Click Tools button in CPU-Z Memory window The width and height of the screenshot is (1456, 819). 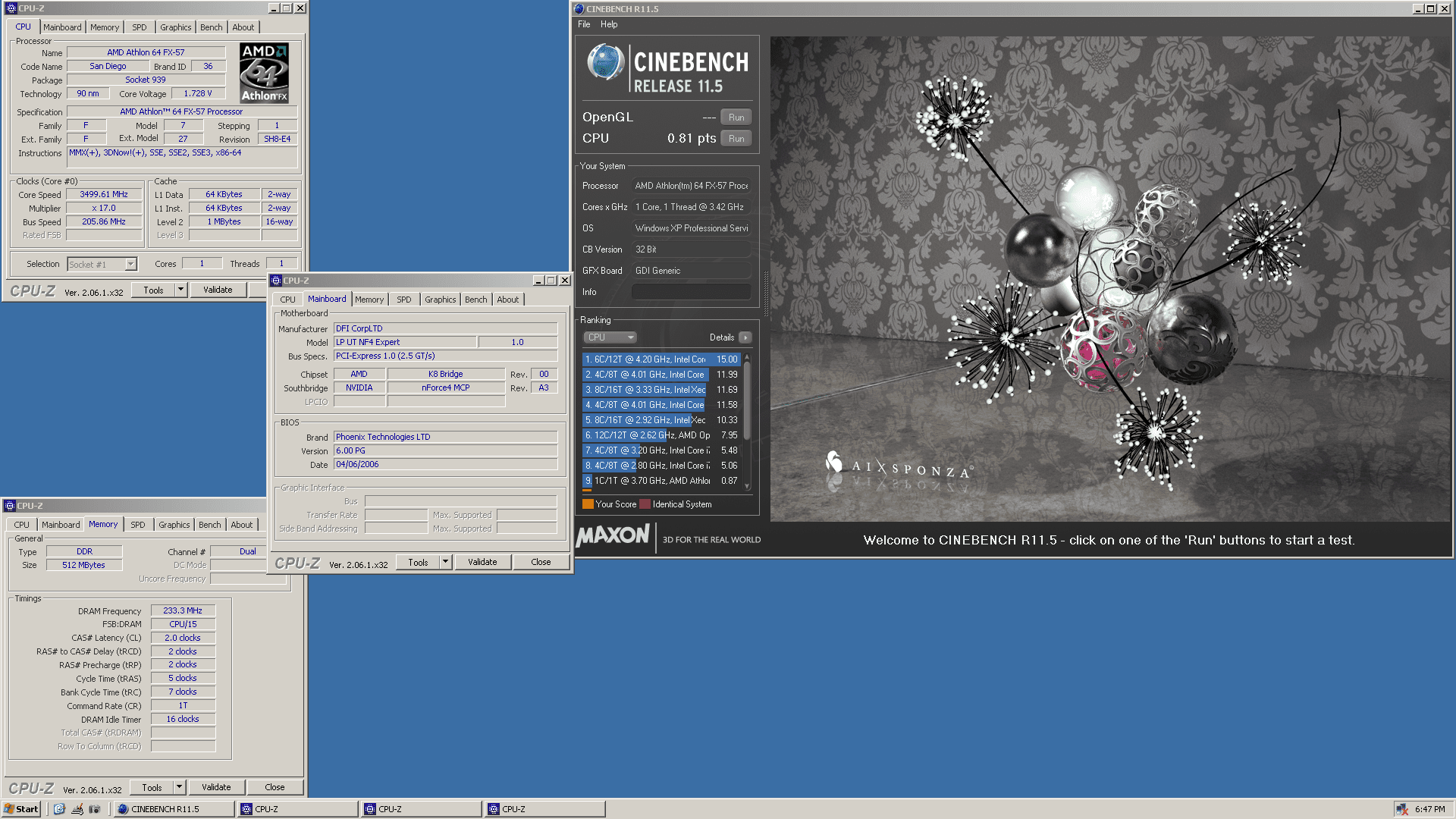coord(152,787)
